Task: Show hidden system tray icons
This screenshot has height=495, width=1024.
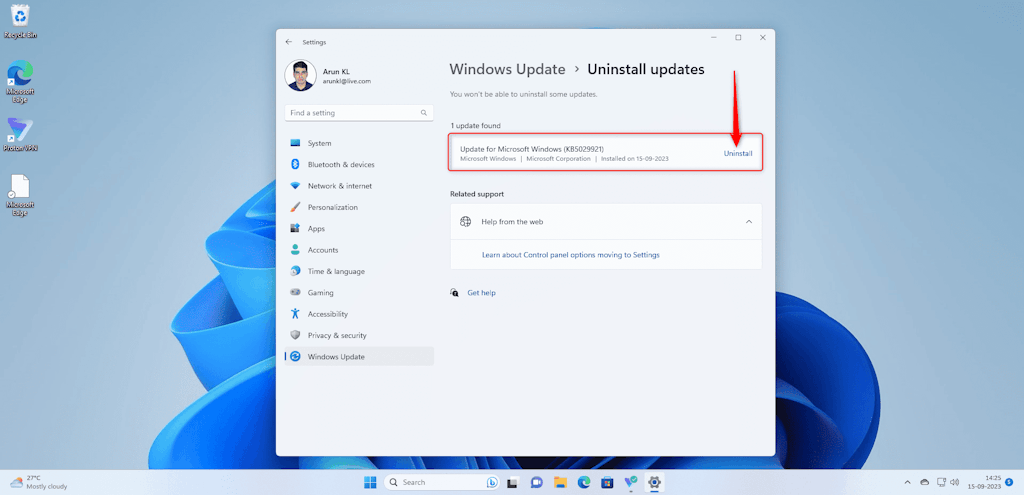Action: (907, 483)
